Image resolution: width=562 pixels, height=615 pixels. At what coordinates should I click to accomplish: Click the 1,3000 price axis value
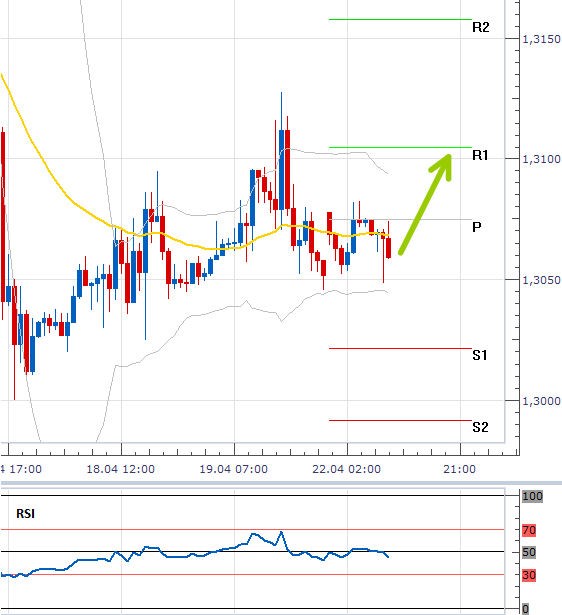pyautogui.click(x=541, y=401)
